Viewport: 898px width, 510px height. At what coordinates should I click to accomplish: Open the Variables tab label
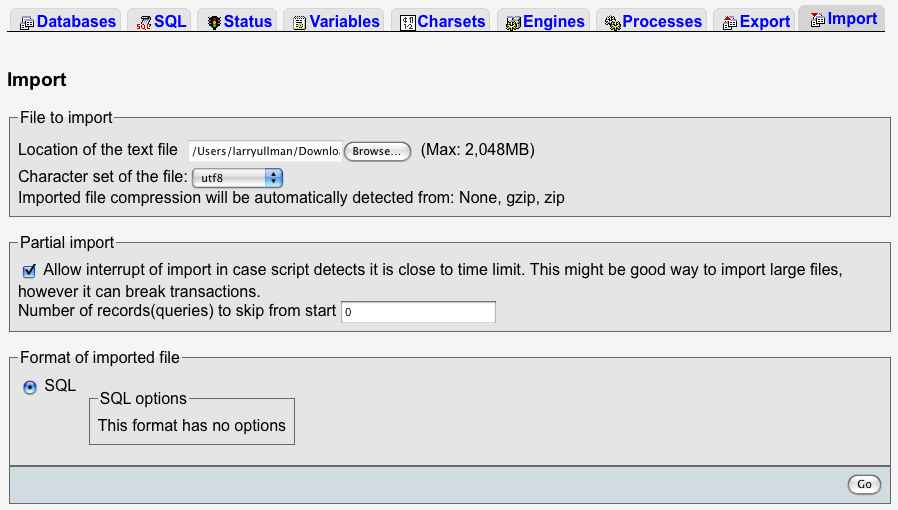[x=344, y=21]
